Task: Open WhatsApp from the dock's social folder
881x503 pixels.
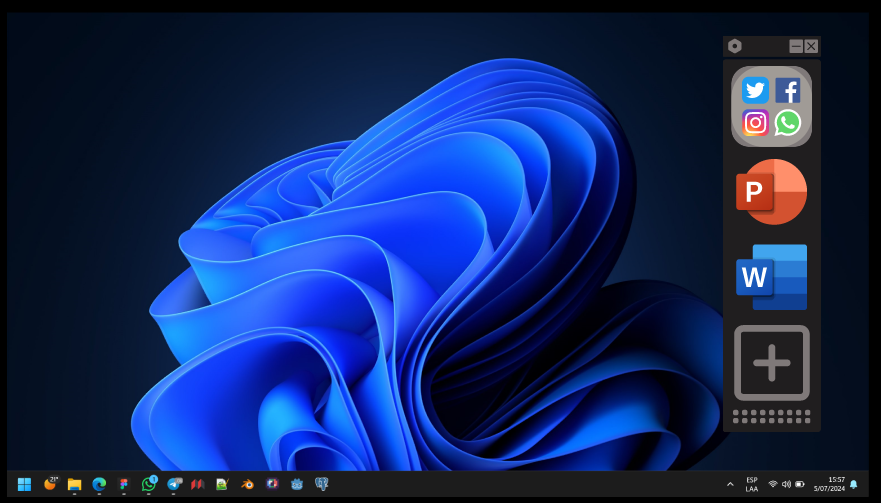Action: coord(788,123)
